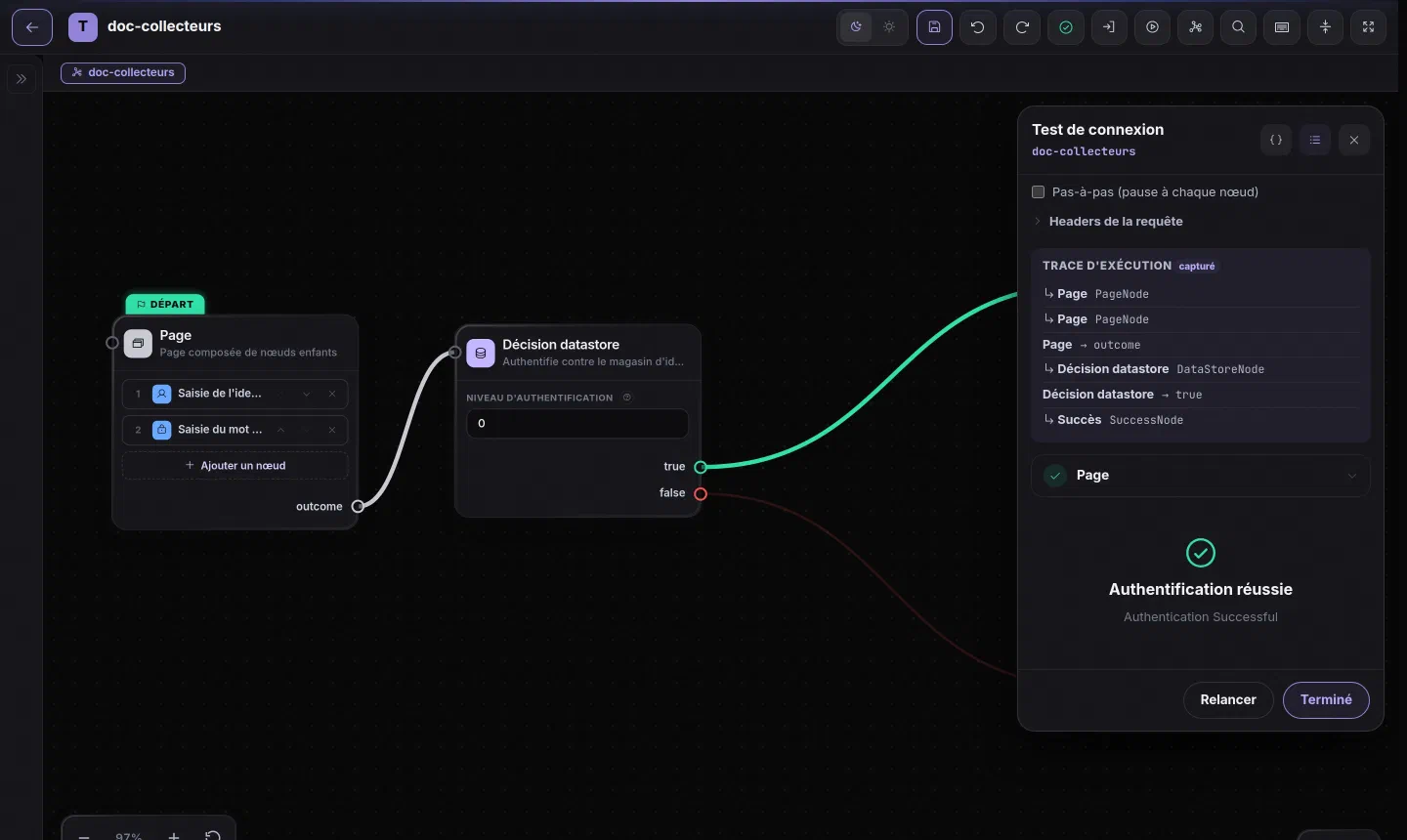Redo the last change

pos(1022,27)
